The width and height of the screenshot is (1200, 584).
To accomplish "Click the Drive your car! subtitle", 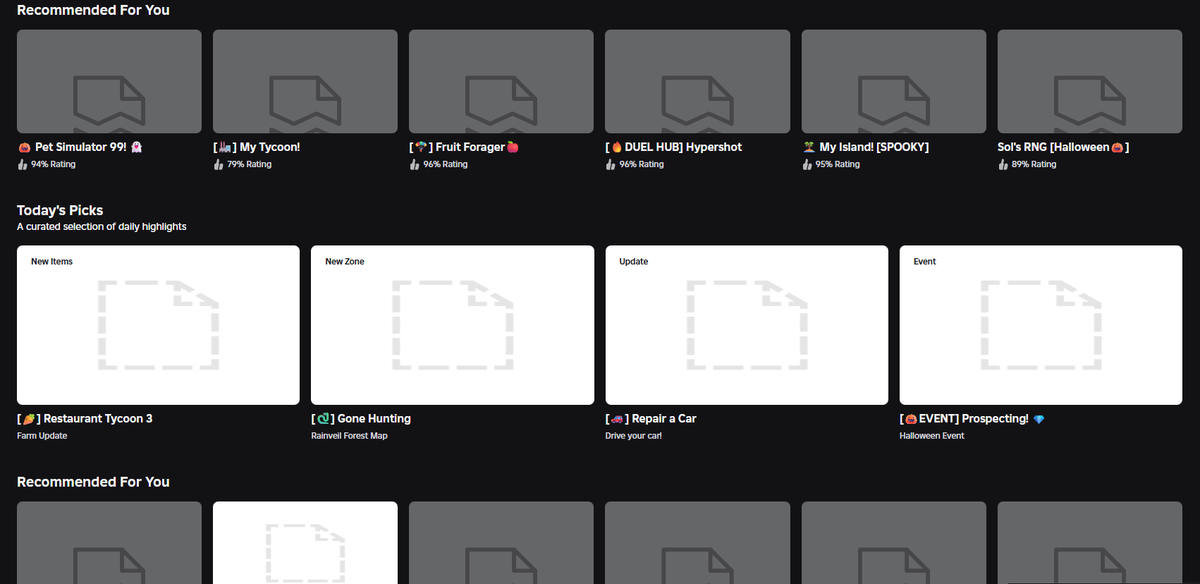I will click(634, 436).
